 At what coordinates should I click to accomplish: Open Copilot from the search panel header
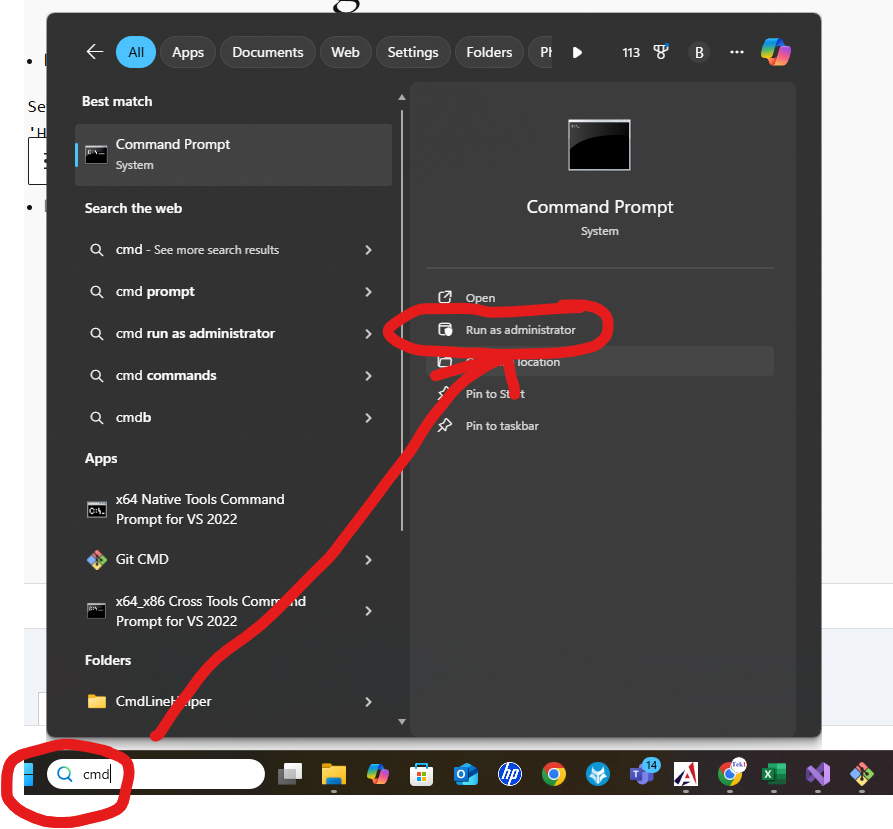tap(775, 52)
